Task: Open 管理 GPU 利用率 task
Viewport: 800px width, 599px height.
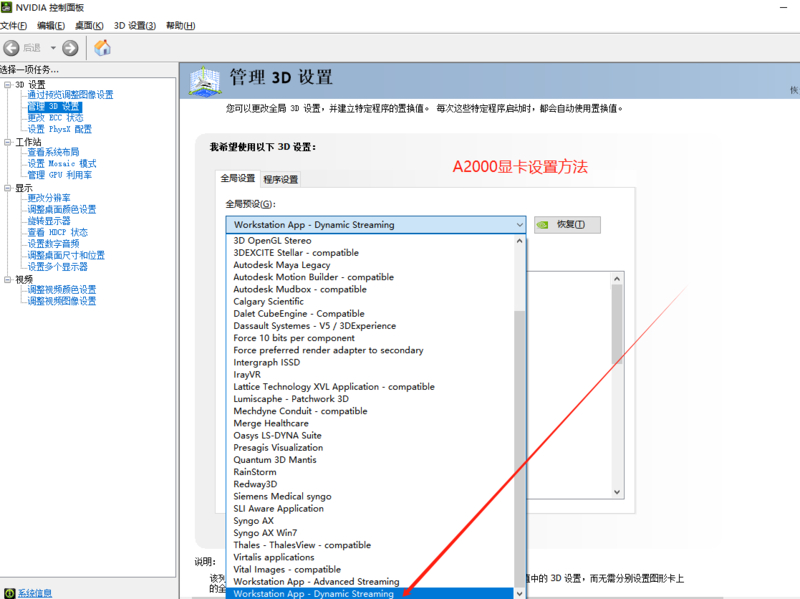Action: pos(60,175)
